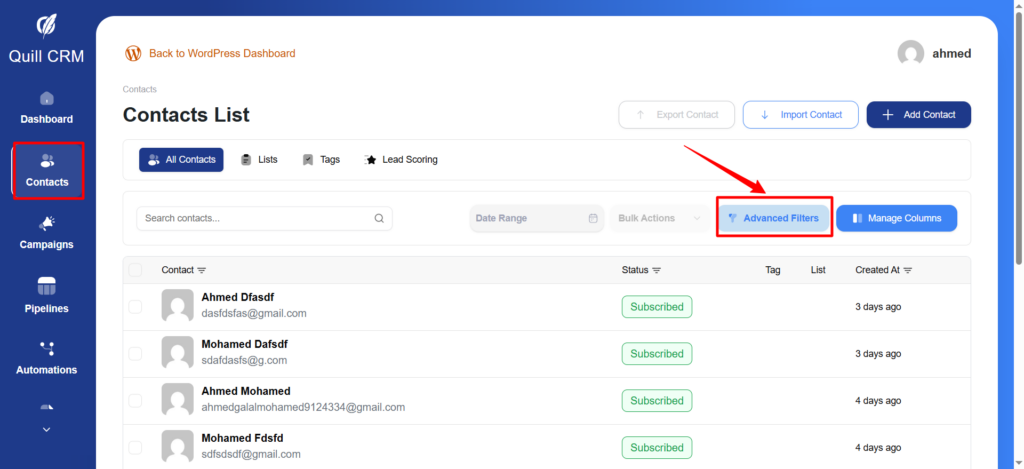Click the Search contacts input field
The height and width of the screenshot is (469, 1024).
pyautogui.click(x=255, y=218)
